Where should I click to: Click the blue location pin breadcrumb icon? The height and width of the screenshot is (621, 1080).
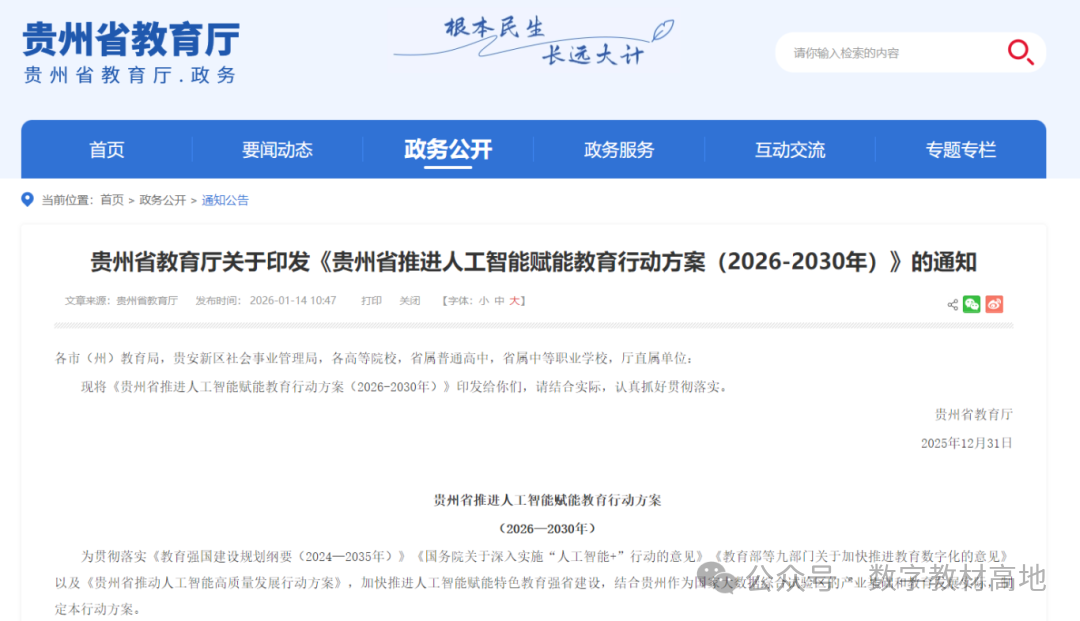pos(26,199)
